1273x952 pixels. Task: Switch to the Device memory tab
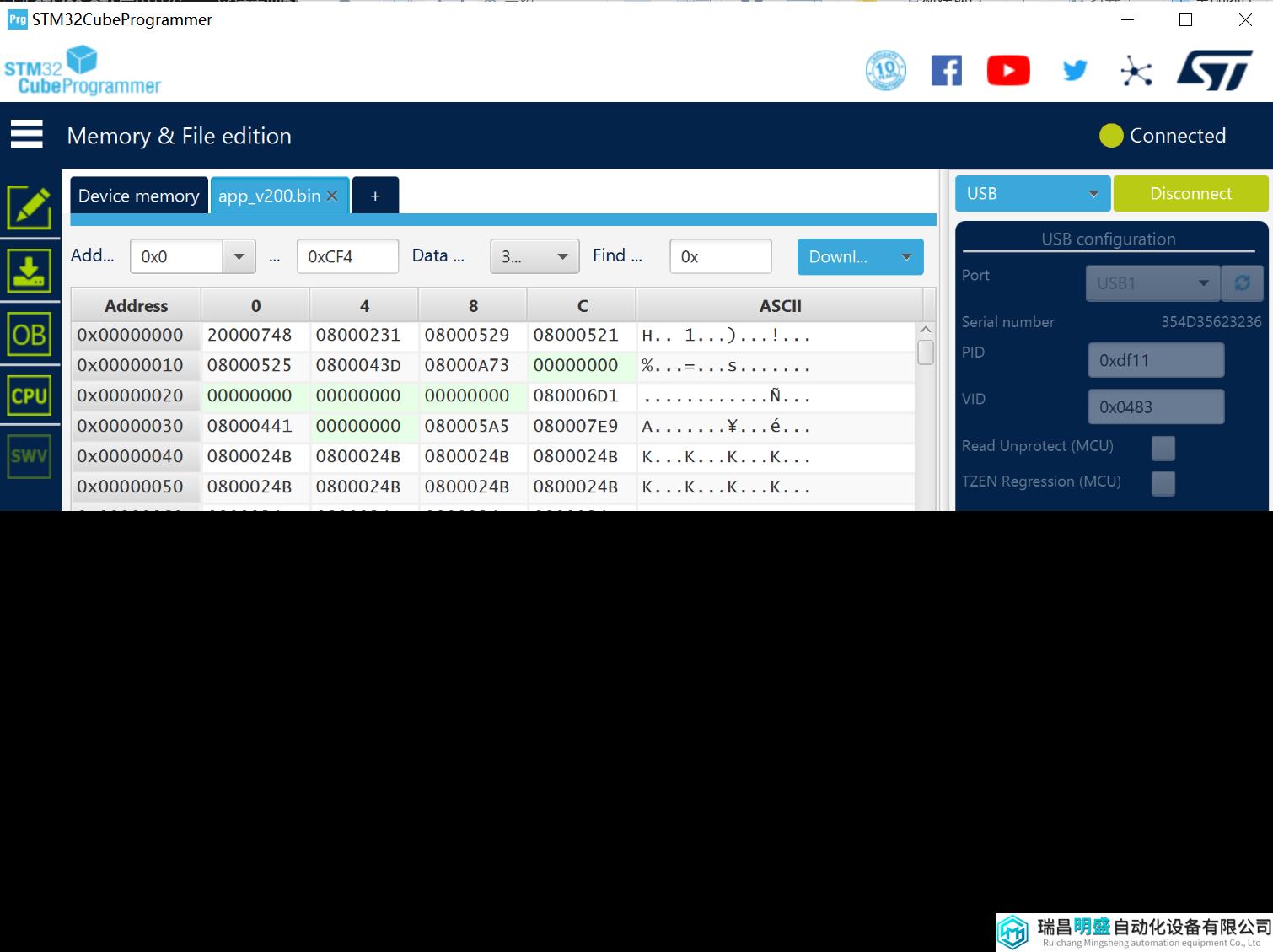tap(139, 196)
